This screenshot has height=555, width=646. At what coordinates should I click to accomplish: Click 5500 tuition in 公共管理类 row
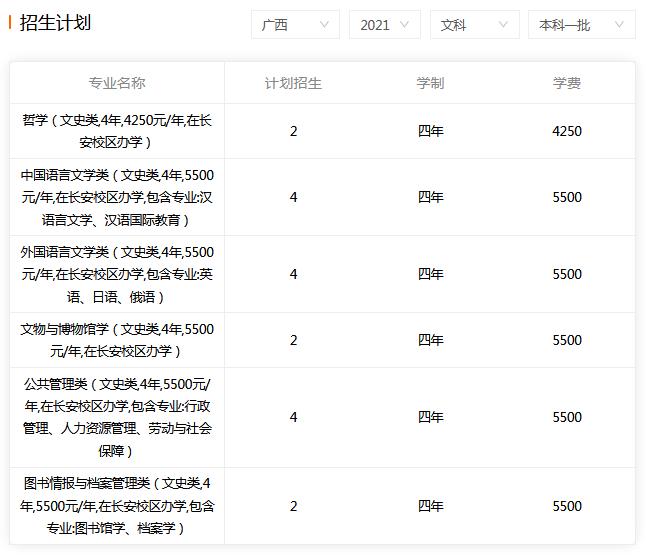pos(567,417)
